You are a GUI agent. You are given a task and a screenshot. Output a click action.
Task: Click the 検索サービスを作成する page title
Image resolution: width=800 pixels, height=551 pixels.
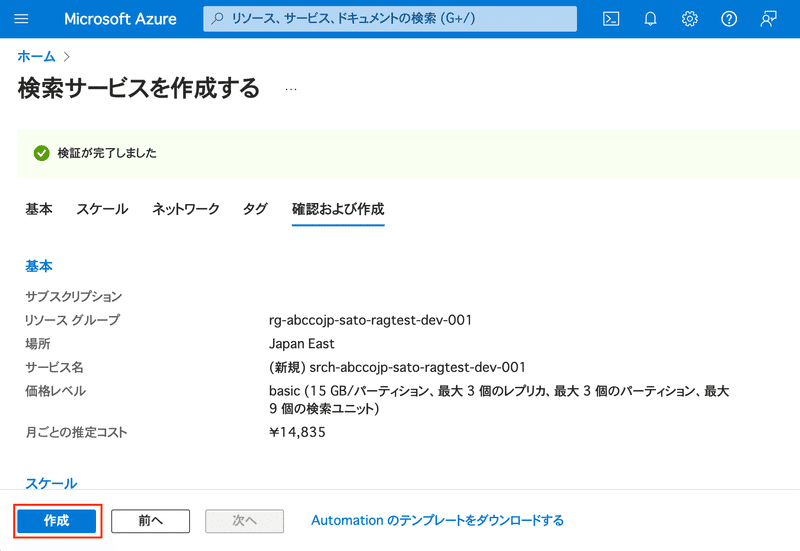pyautogui.click(x=139, y=88)
